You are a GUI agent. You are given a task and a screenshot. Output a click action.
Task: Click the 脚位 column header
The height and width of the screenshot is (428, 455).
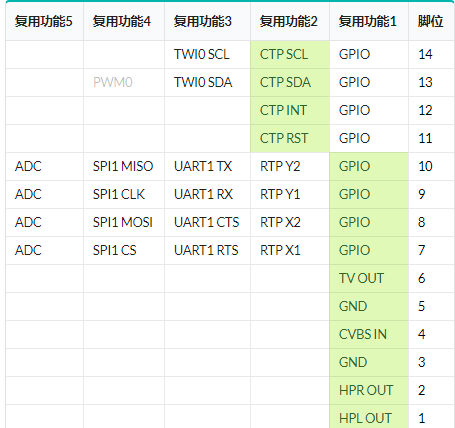click(432, 22)
